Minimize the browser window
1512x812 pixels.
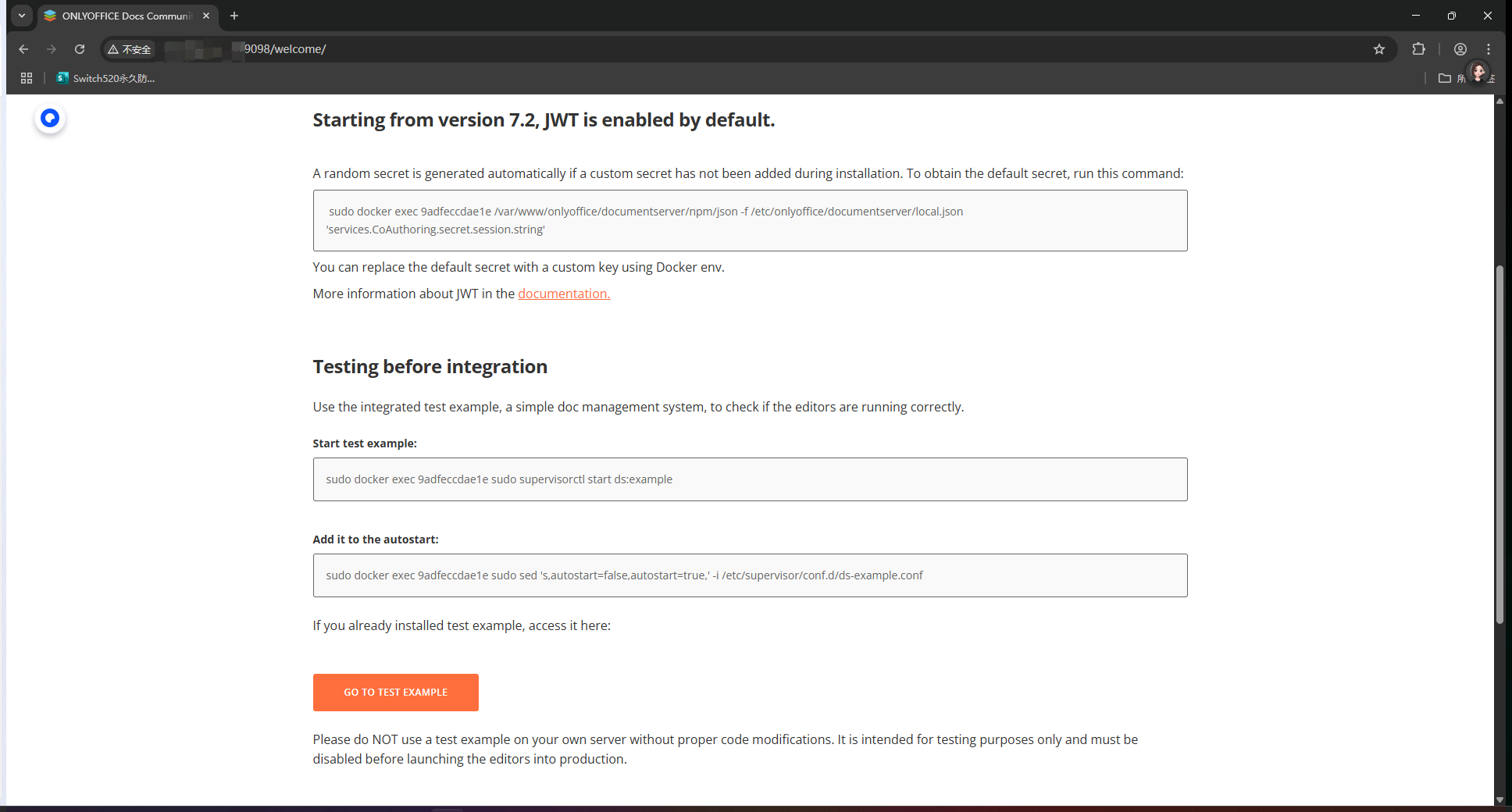[x=1416, y=16]
